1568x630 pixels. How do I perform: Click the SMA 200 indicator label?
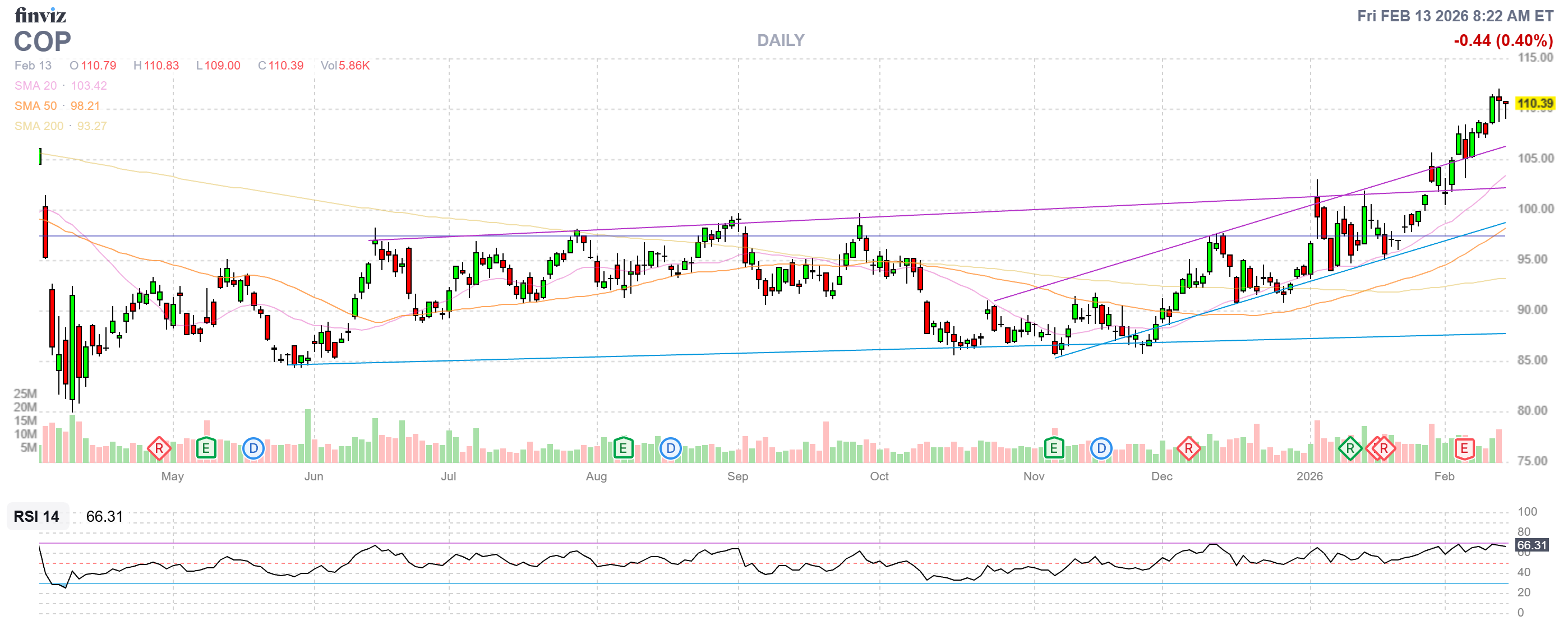coord(38,126)
